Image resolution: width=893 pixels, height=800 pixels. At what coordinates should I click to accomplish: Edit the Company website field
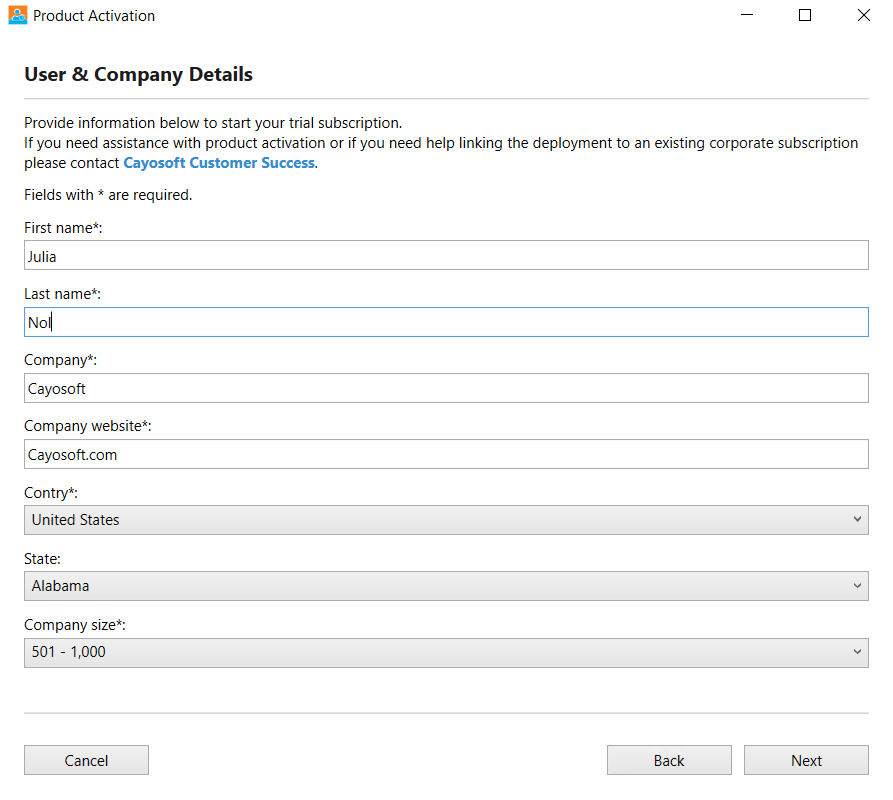point(446,454)
